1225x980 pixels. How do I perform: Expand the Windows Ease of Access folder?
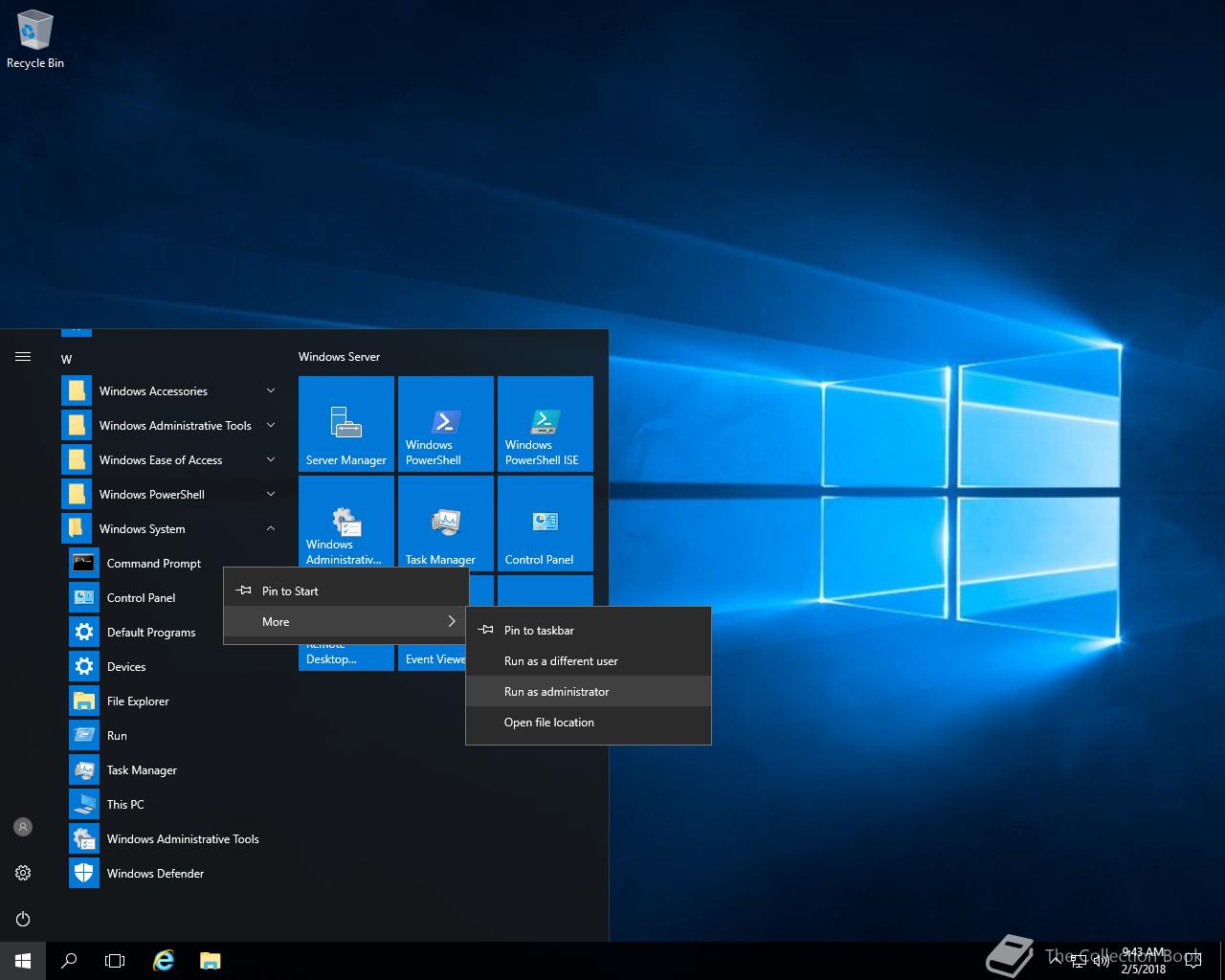click(172, 459)
